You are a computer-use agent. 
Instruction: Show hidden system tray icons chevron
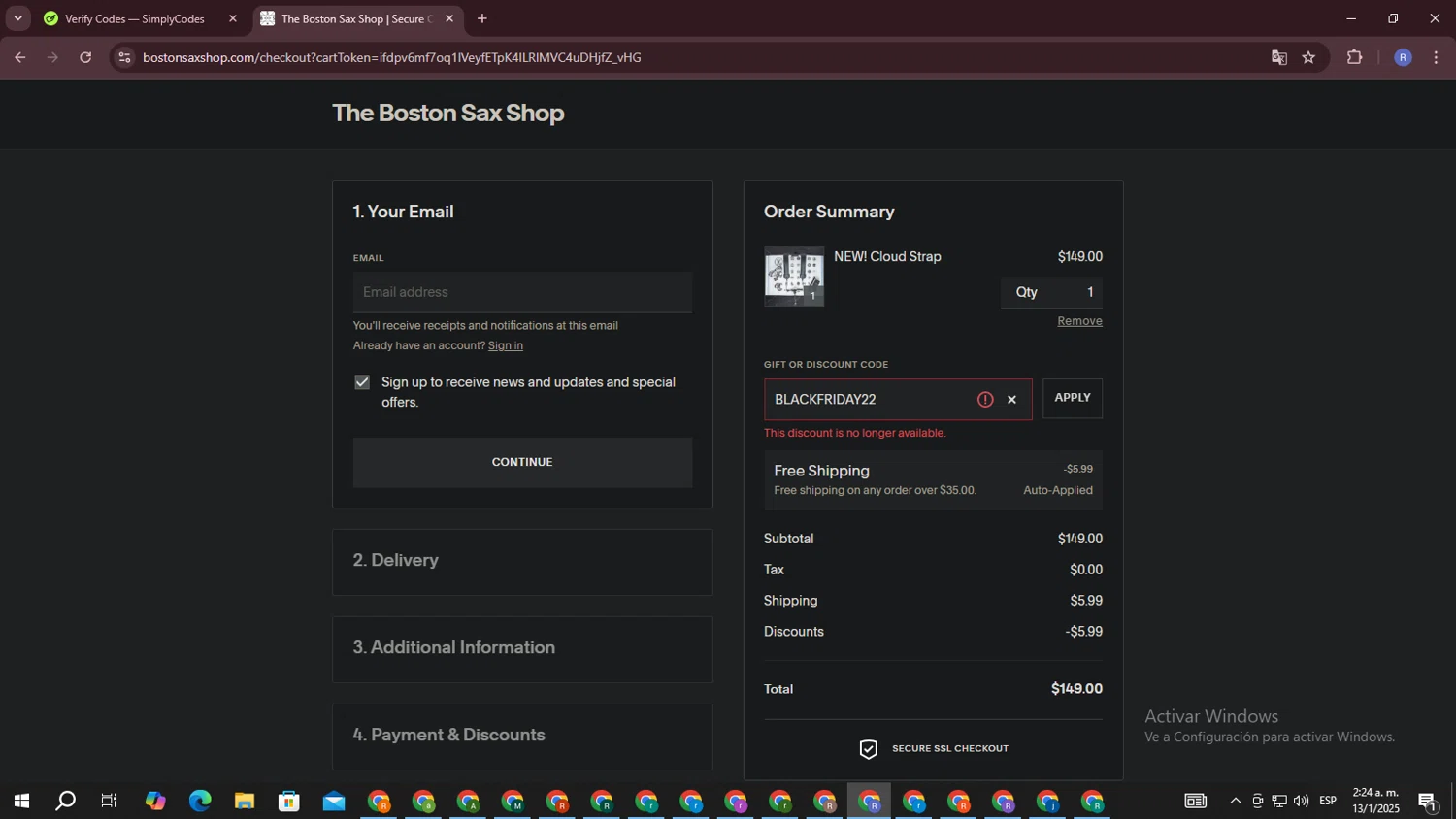pyautogui.click(x=1235, y=802)
